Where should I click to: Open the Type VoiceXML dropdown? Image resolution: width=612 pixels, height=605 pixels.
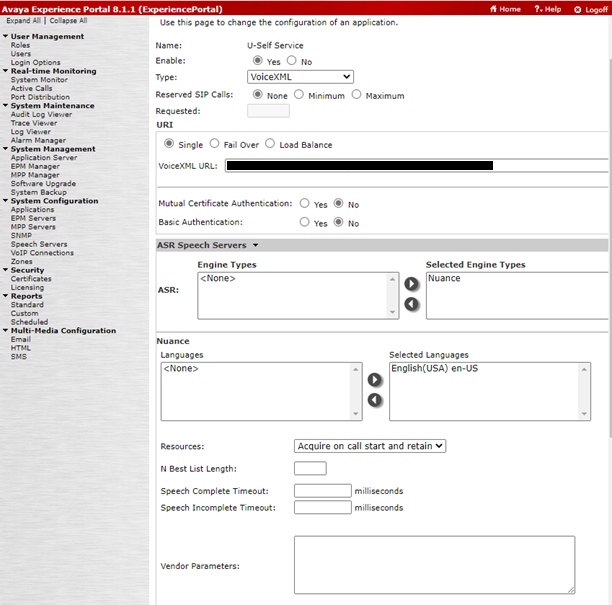300,77
